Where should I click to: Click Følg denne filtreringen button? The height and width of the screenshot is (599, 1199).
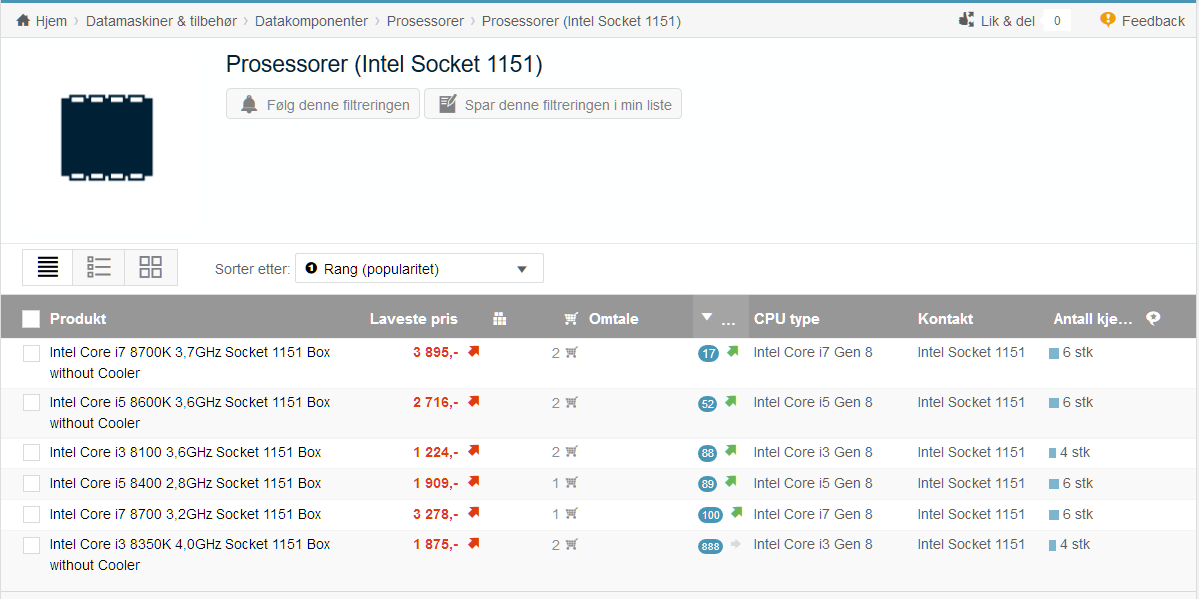tap(323, 104)
